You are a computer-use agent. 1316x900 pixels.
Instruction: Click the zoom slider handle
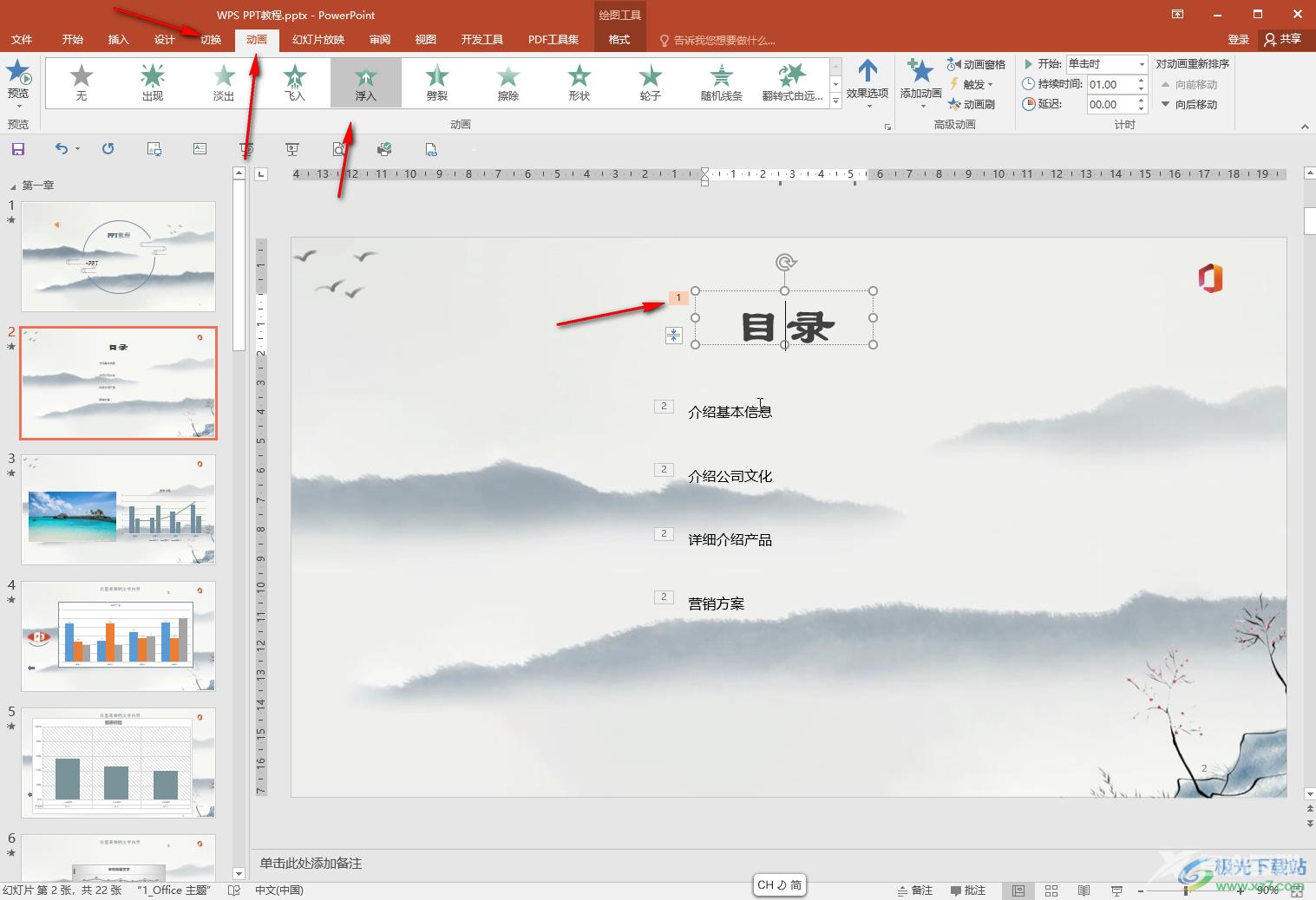point(1186,890)
